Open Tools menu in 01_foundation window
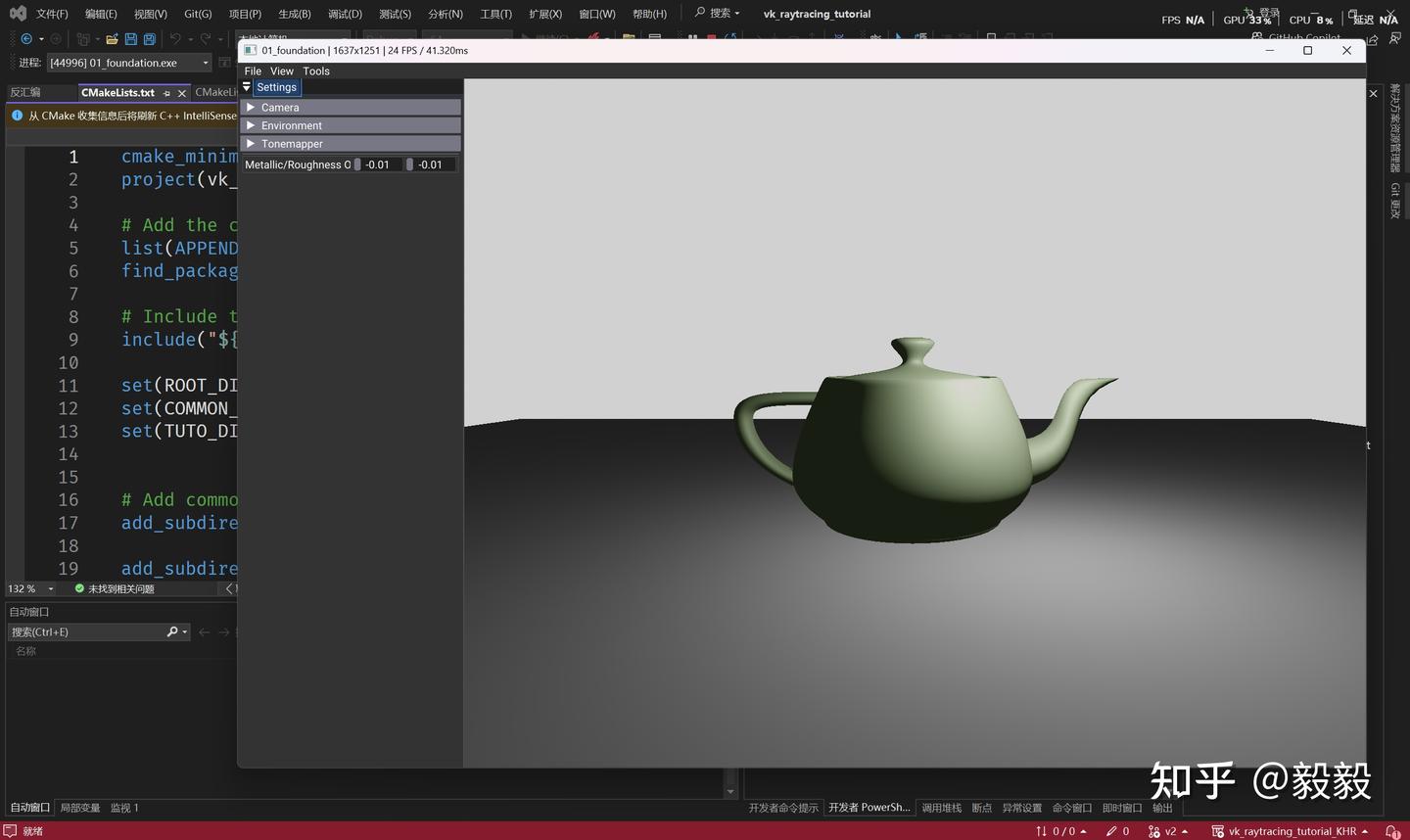1410x840 pixels. 316,71
